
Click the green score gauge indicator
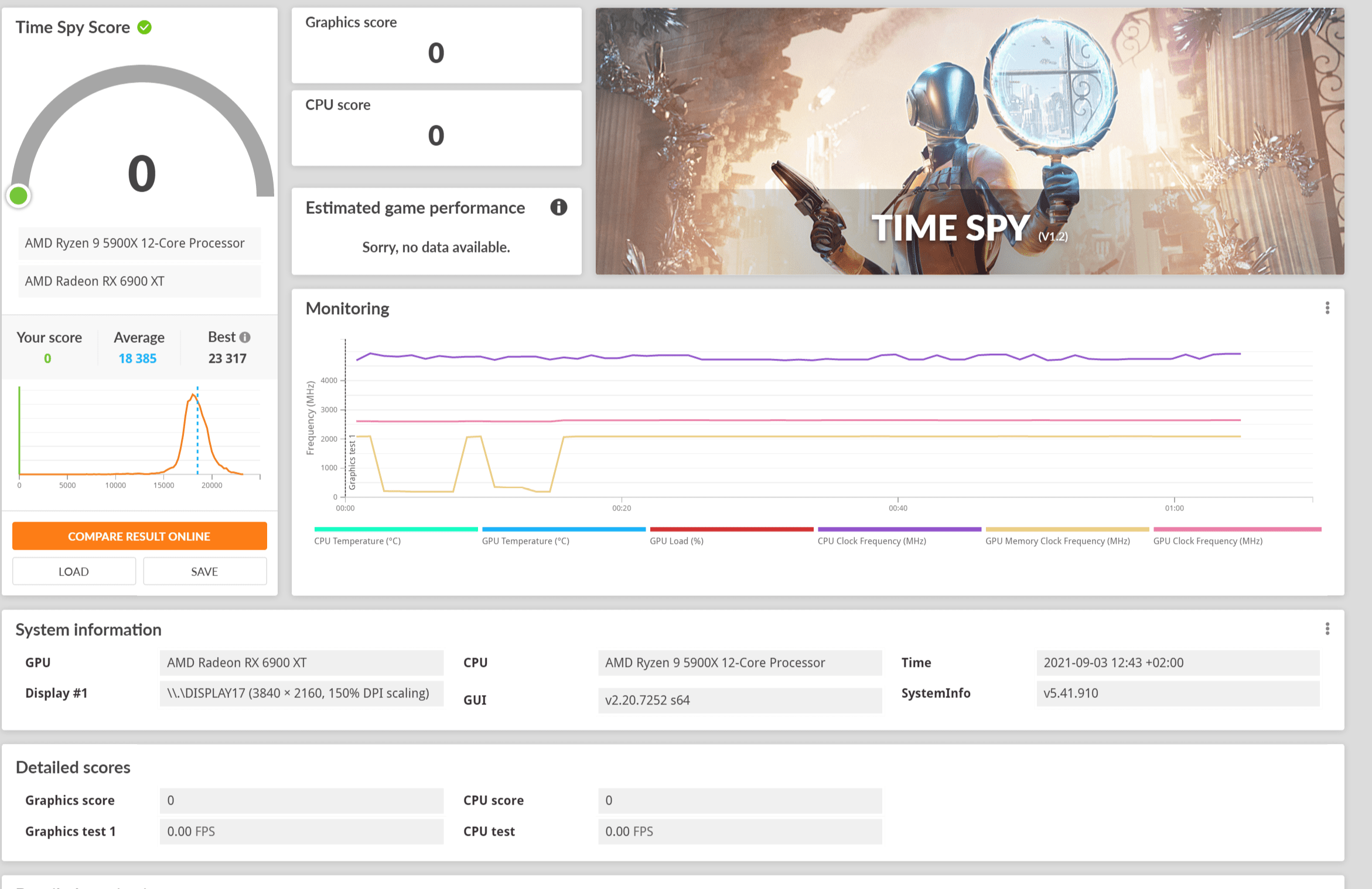point(19,196)
